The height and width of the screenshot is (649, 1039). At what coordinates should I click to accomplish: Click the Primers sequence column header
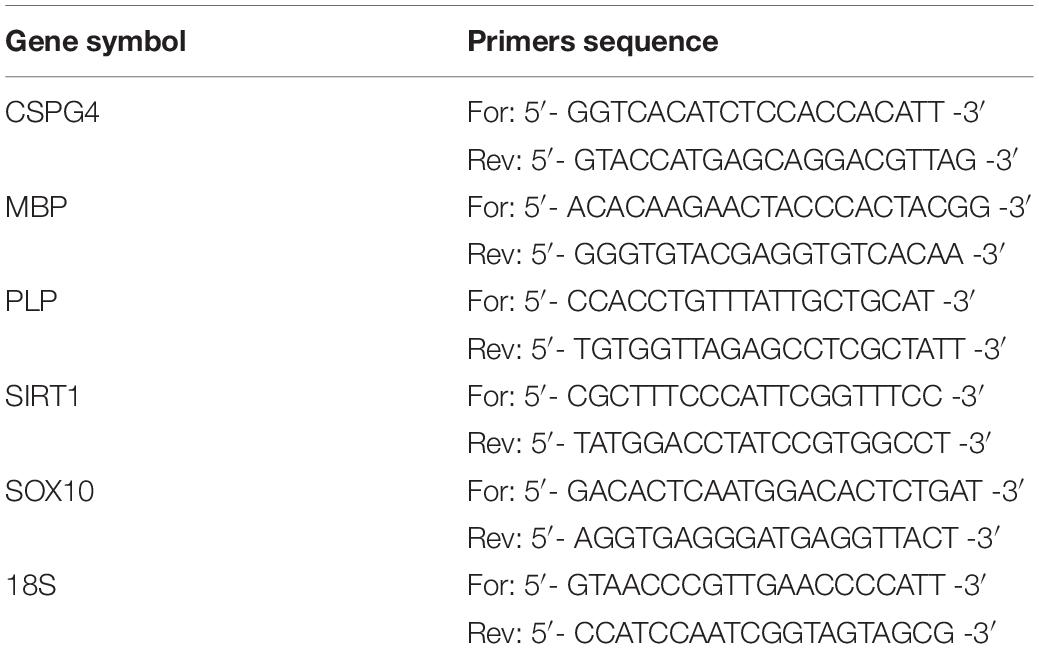point(592,41)
